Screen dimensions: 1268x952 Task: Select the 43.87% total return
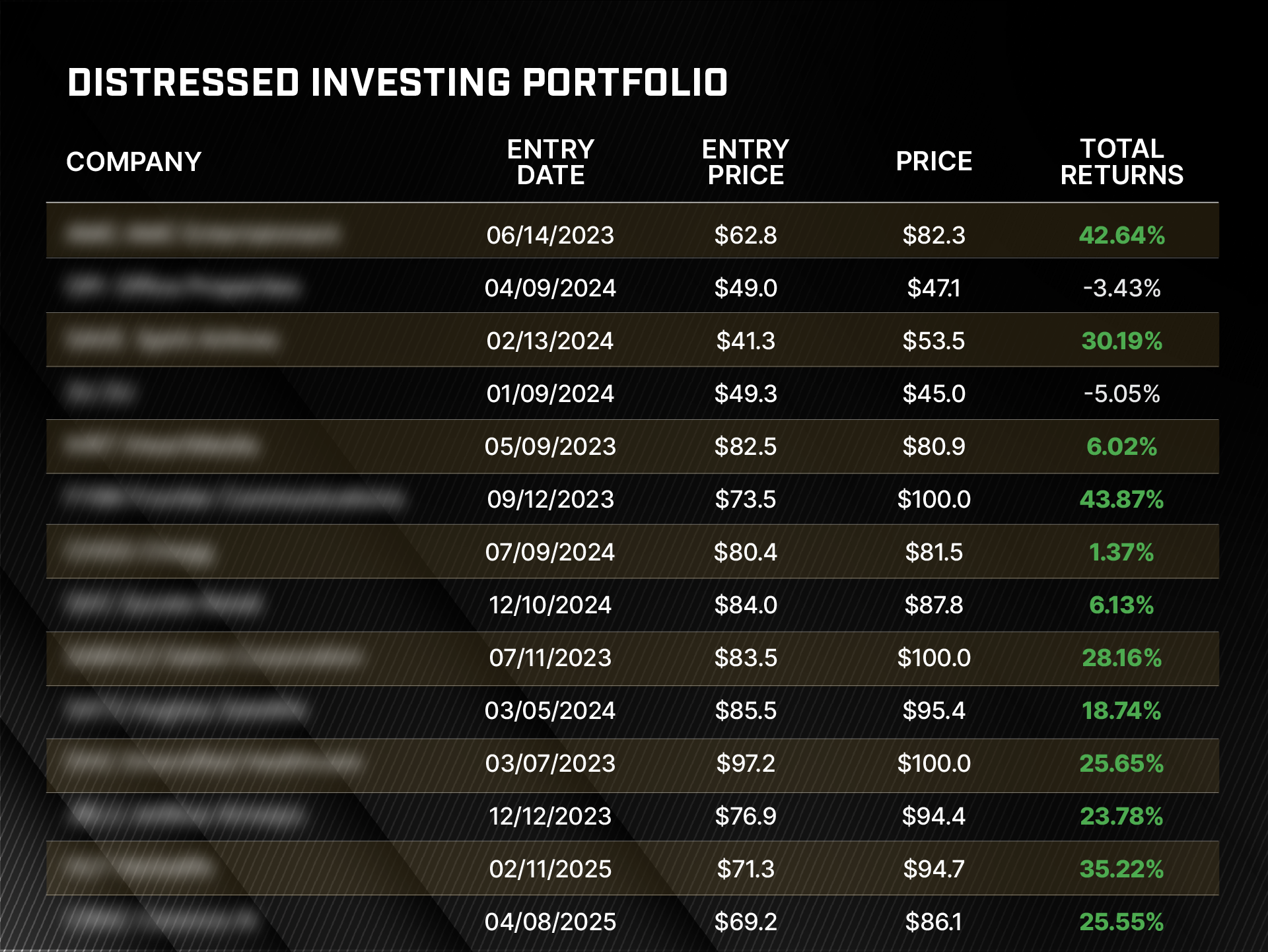[x=1121, y=499]
